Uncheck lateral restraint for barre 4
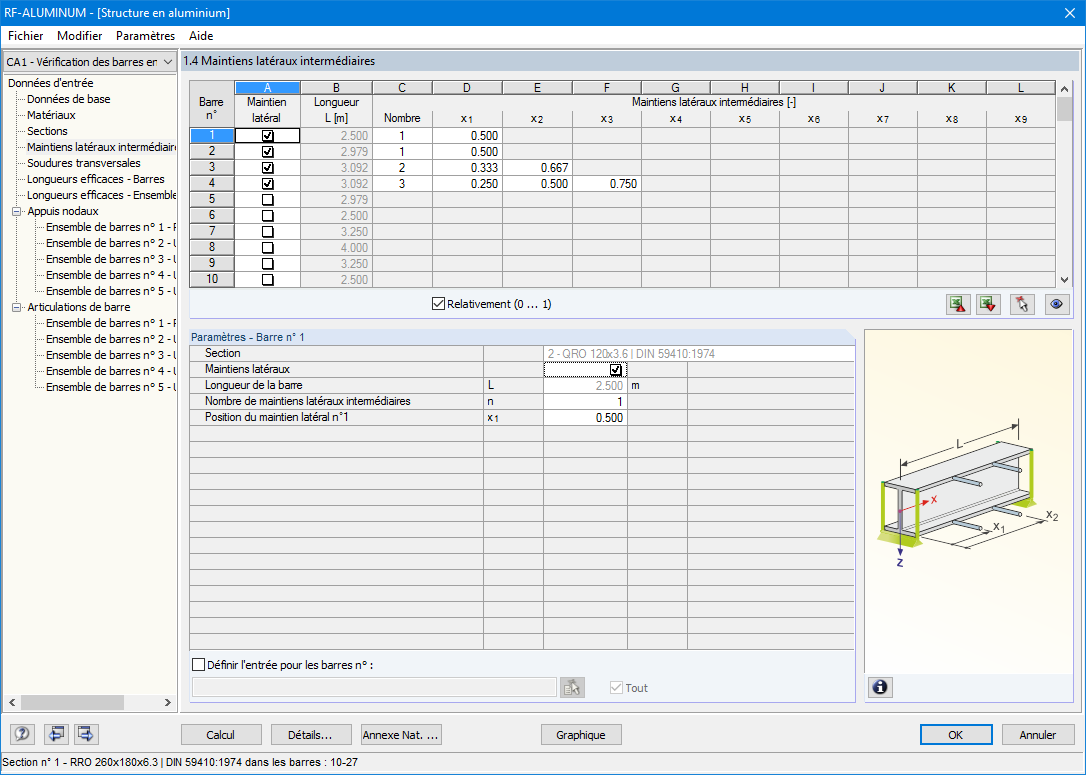 pyautogui.click(x=267, y=184)
